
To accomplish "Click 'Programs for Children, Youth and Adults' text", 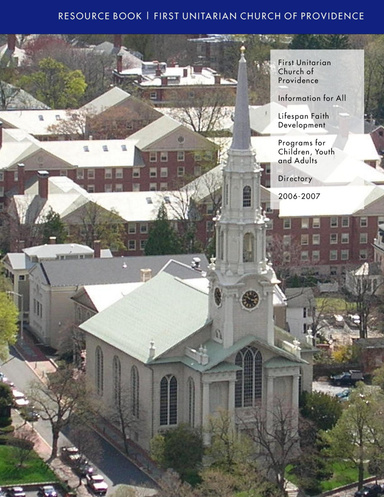I will [306, 152].
